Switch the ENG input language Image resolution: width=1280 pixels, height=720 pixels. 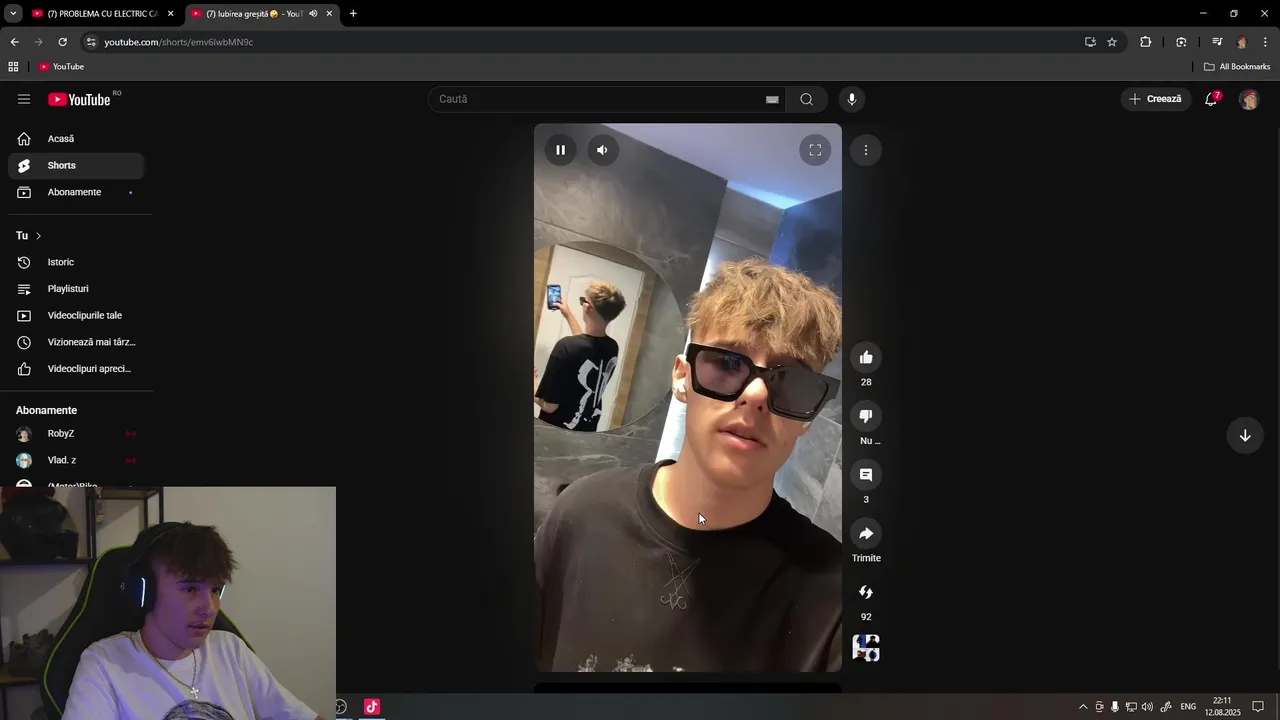tap(1188, 707)
